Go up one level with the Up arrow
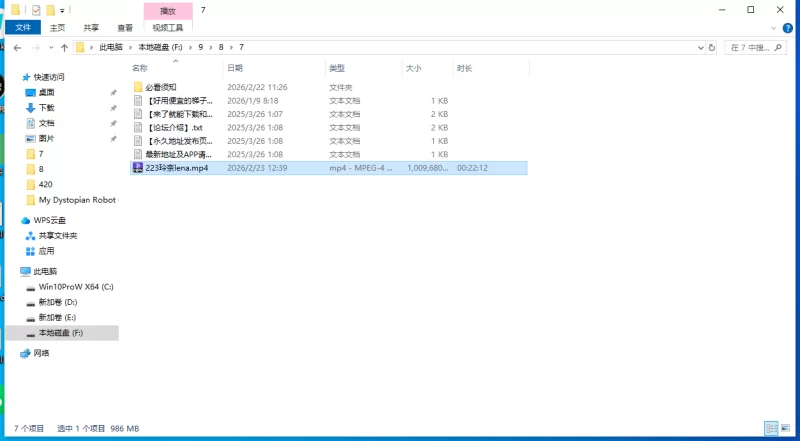 (x=64, y=47)
